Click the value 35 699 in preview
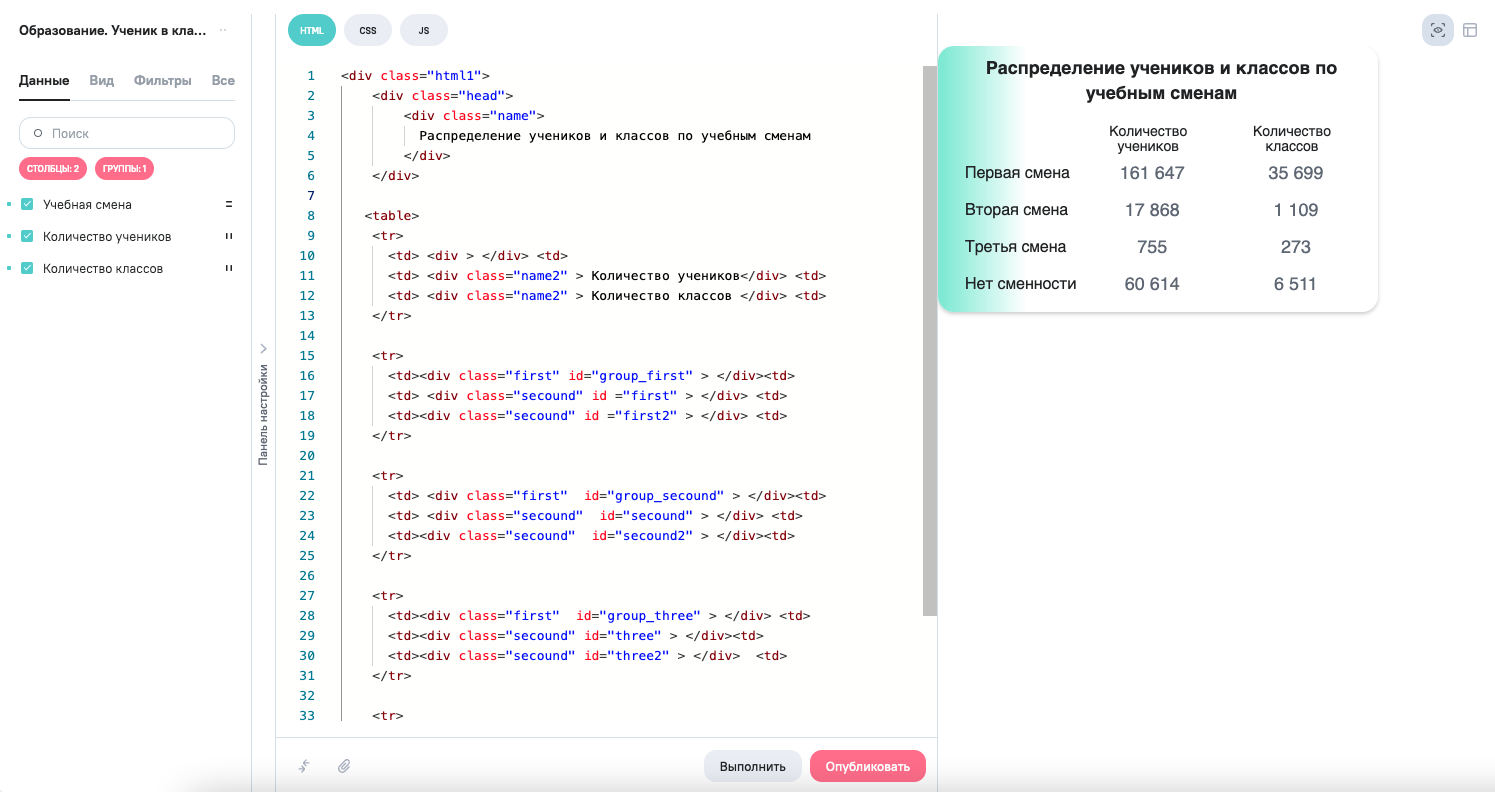1495x792 pixels. click(1295, 173)
